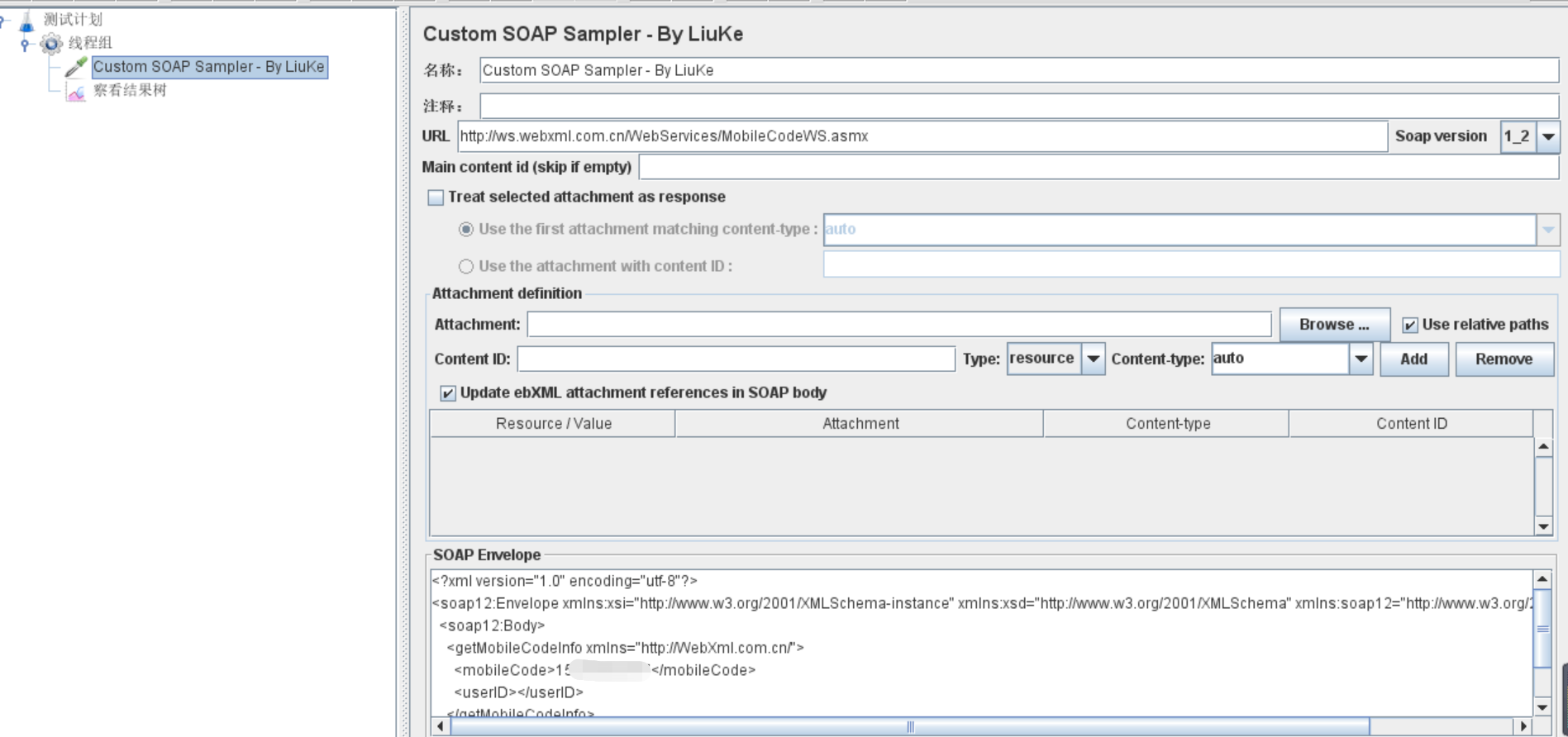Choose Use the attachment with content ID
This screenshot has width=1568, height=737.
tap(466, 266)
